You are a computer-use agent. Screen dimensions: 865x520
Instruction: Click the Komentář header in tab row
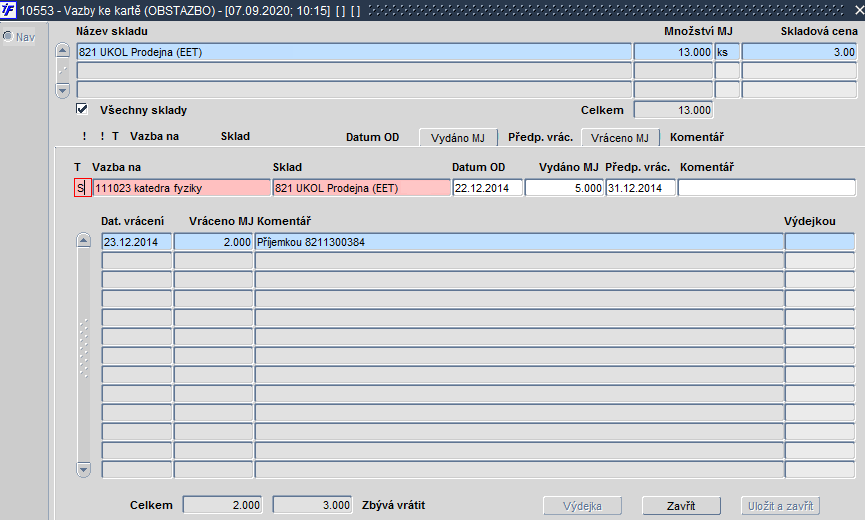[x=696, y=137]
